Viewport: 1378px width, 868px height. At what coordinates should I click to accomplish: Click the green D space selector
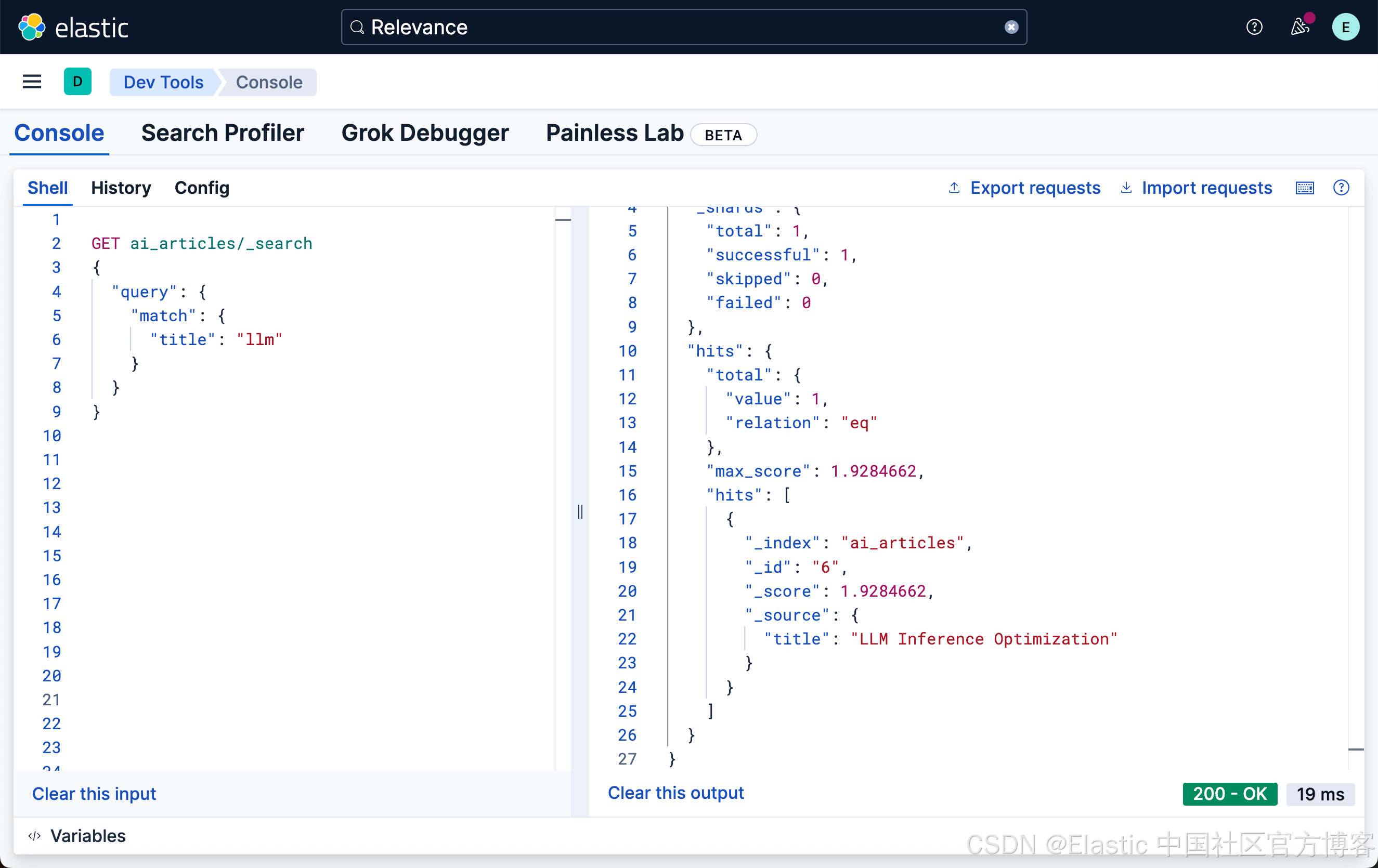pyautogui.click(x=78, y=82)
